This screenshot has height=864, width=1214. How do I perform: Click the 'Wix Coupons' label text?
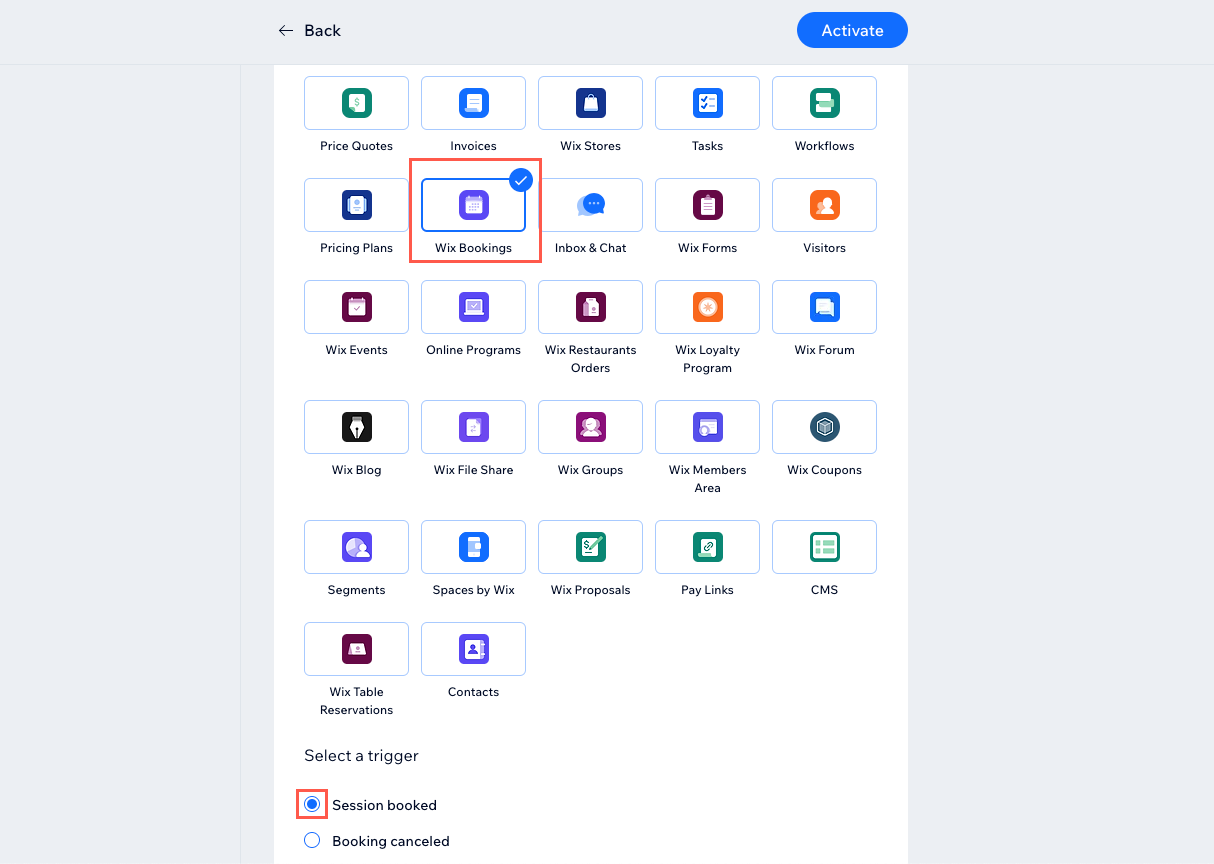[824, 470]
